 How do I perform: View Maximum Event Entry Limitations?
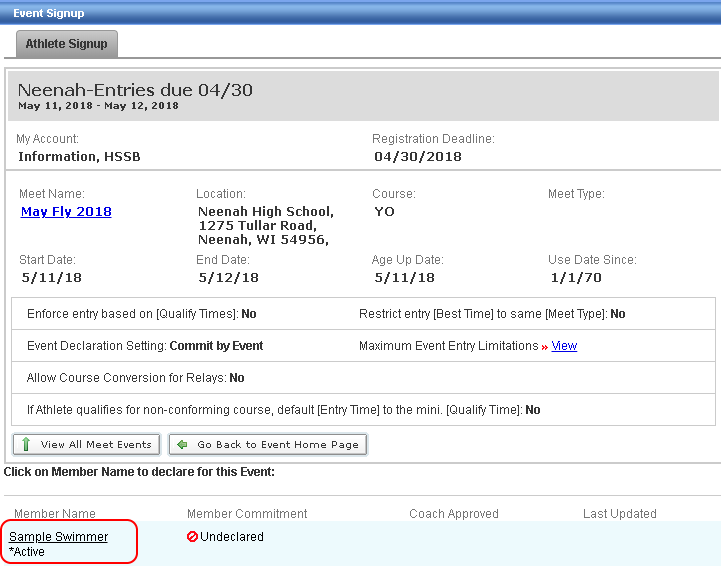[x=564, y=346]
